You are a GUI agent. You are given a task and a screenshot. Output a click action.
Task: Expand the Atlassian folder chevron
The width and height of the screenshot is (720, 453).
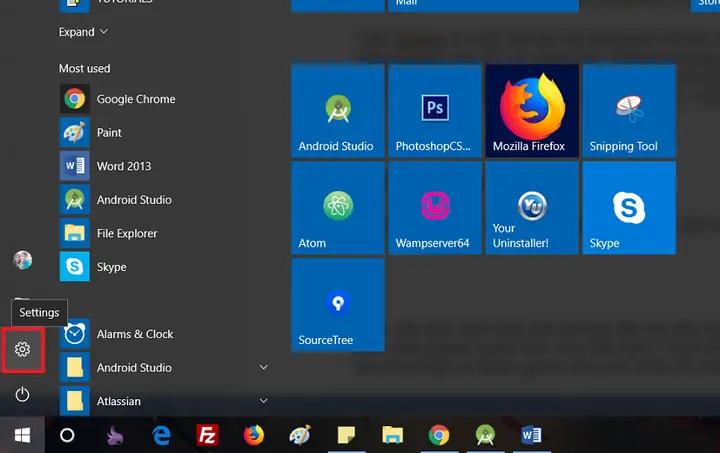click(x=264, y=401)
